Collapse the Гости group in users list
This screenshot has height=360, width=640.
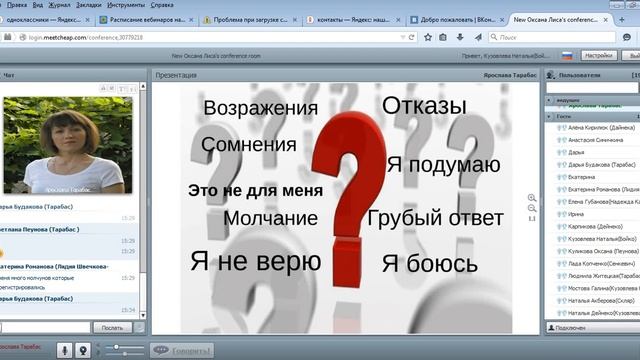(x=549, y=116)
